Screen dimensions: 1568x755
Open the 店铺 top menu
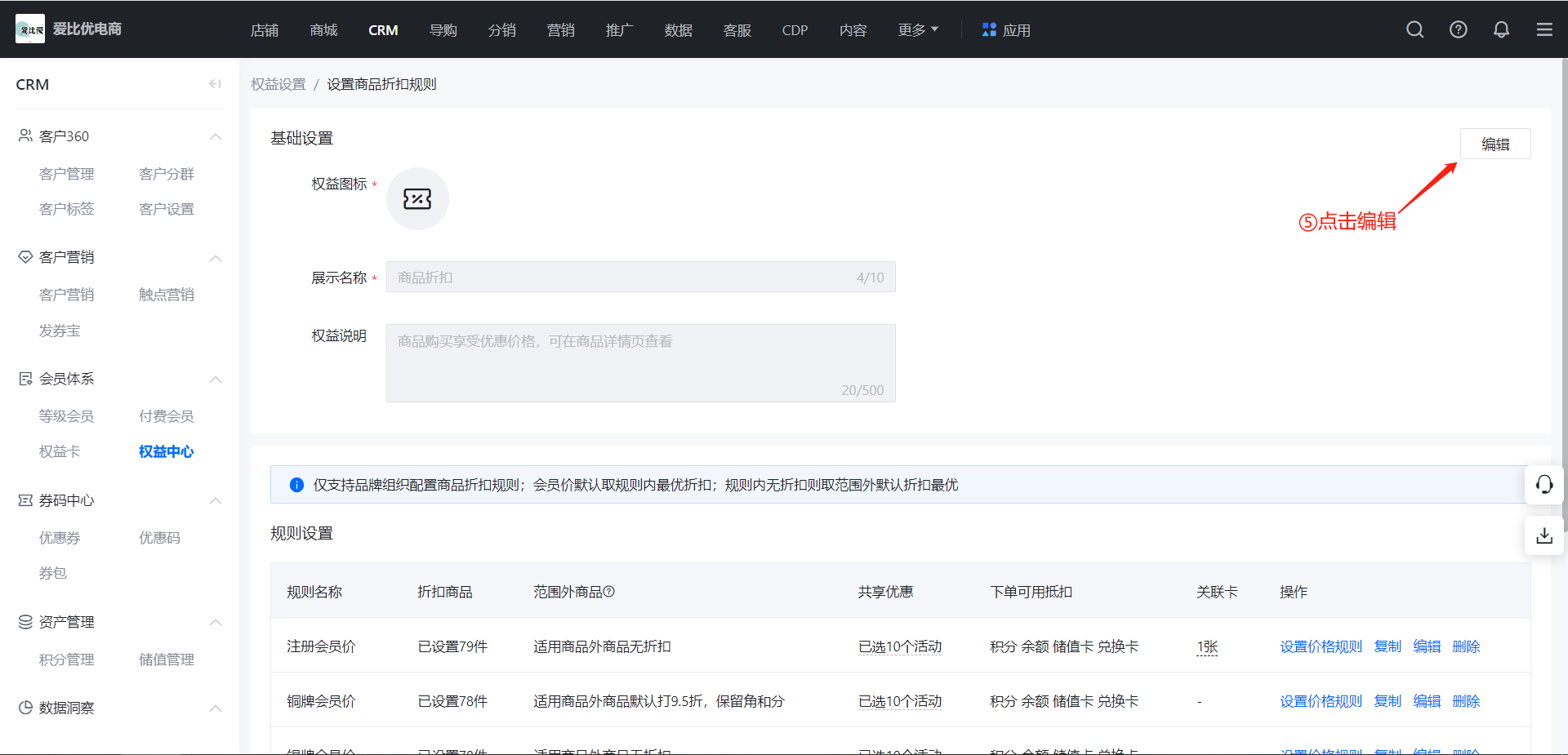[265, 30]
